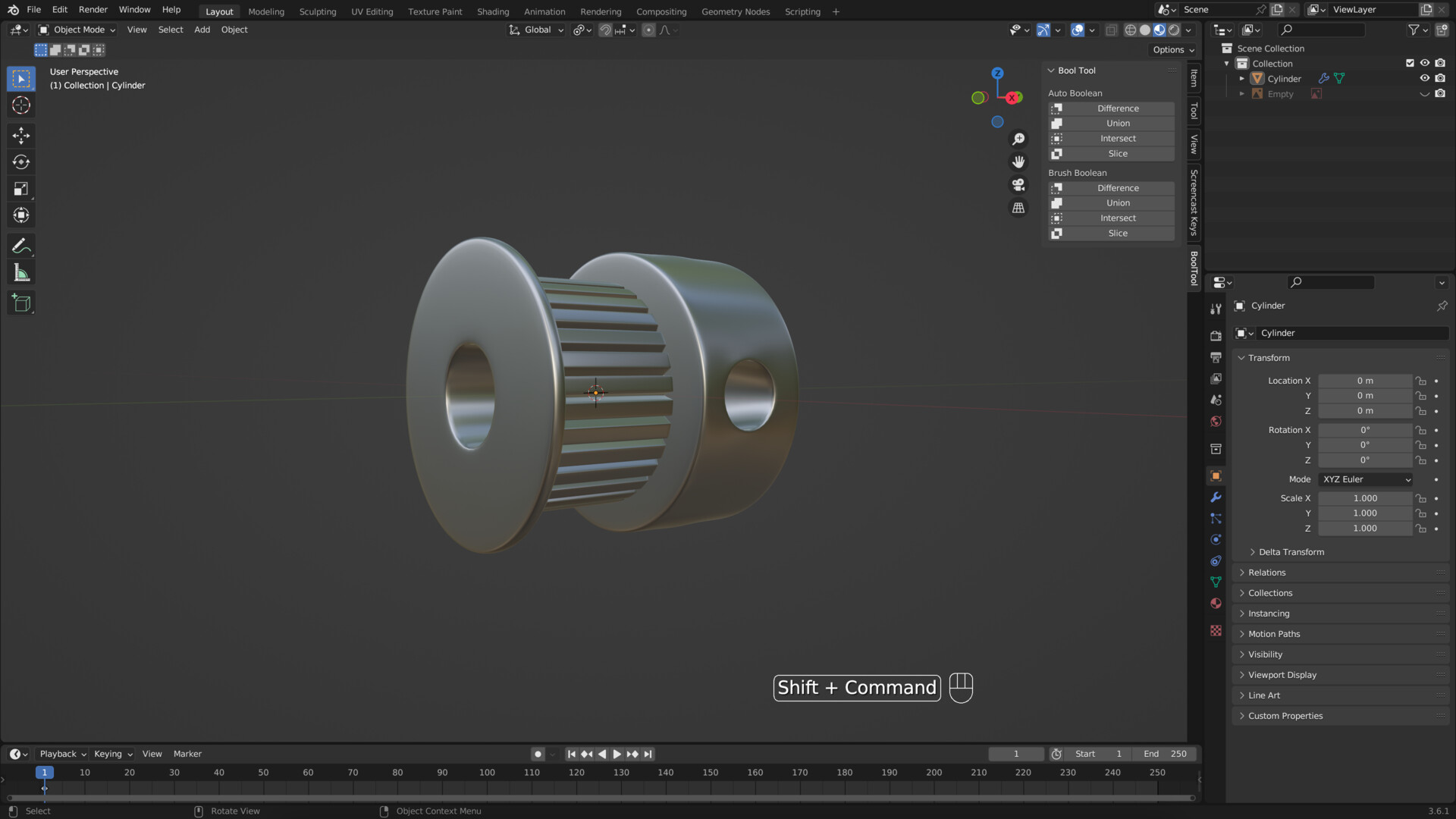Activate the Annotate tool

pos(20,245)
